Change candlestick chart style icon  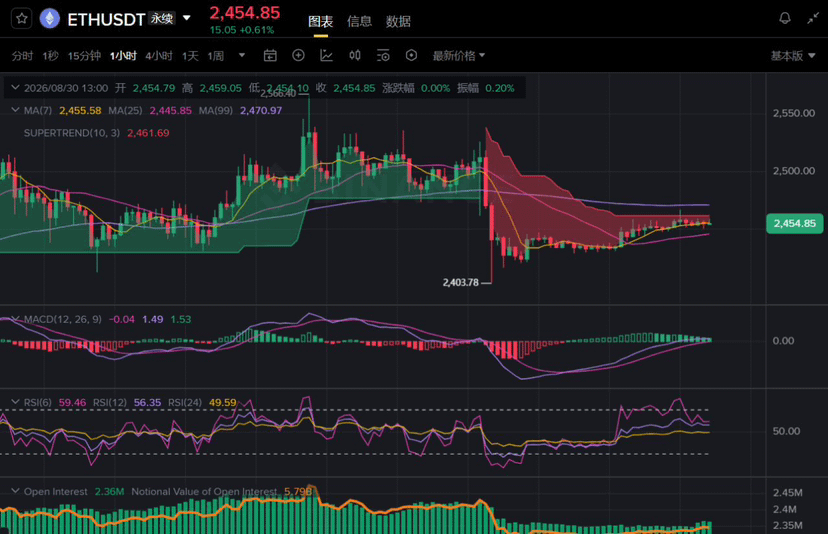(x=355, y=55)
